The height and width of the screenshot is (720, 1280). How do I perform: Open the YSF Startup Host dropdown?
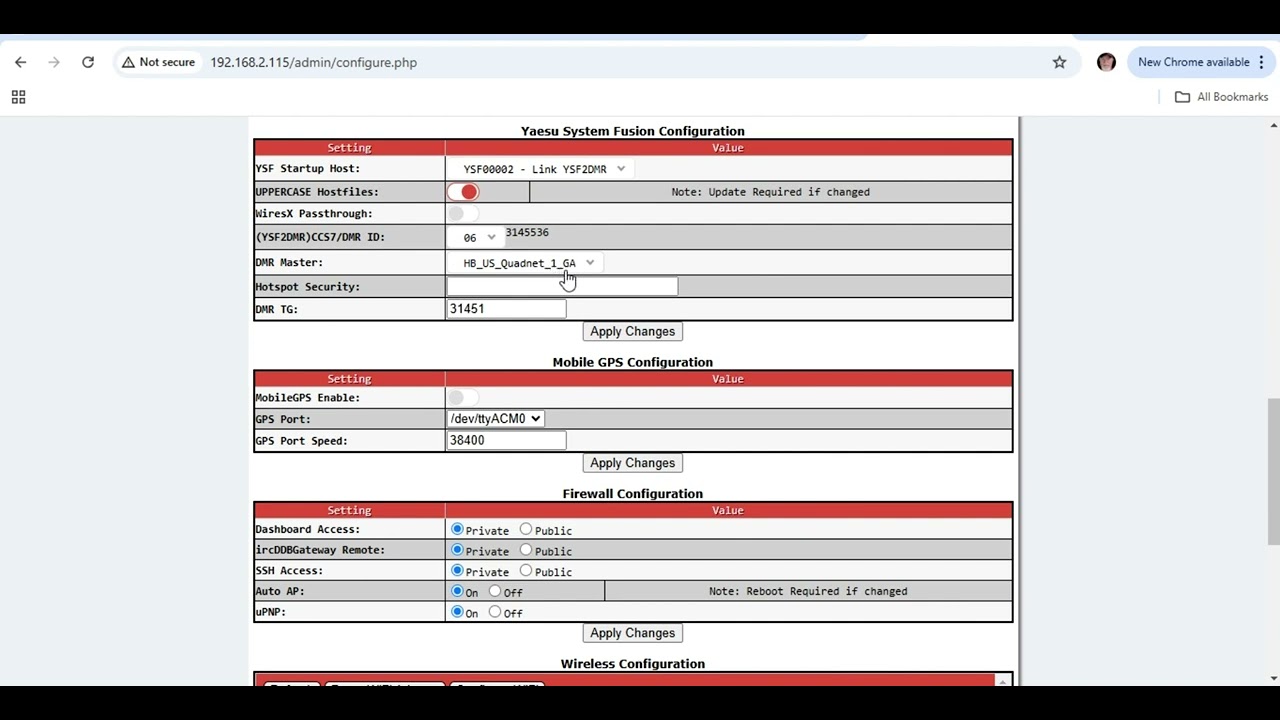coord(544,169)
